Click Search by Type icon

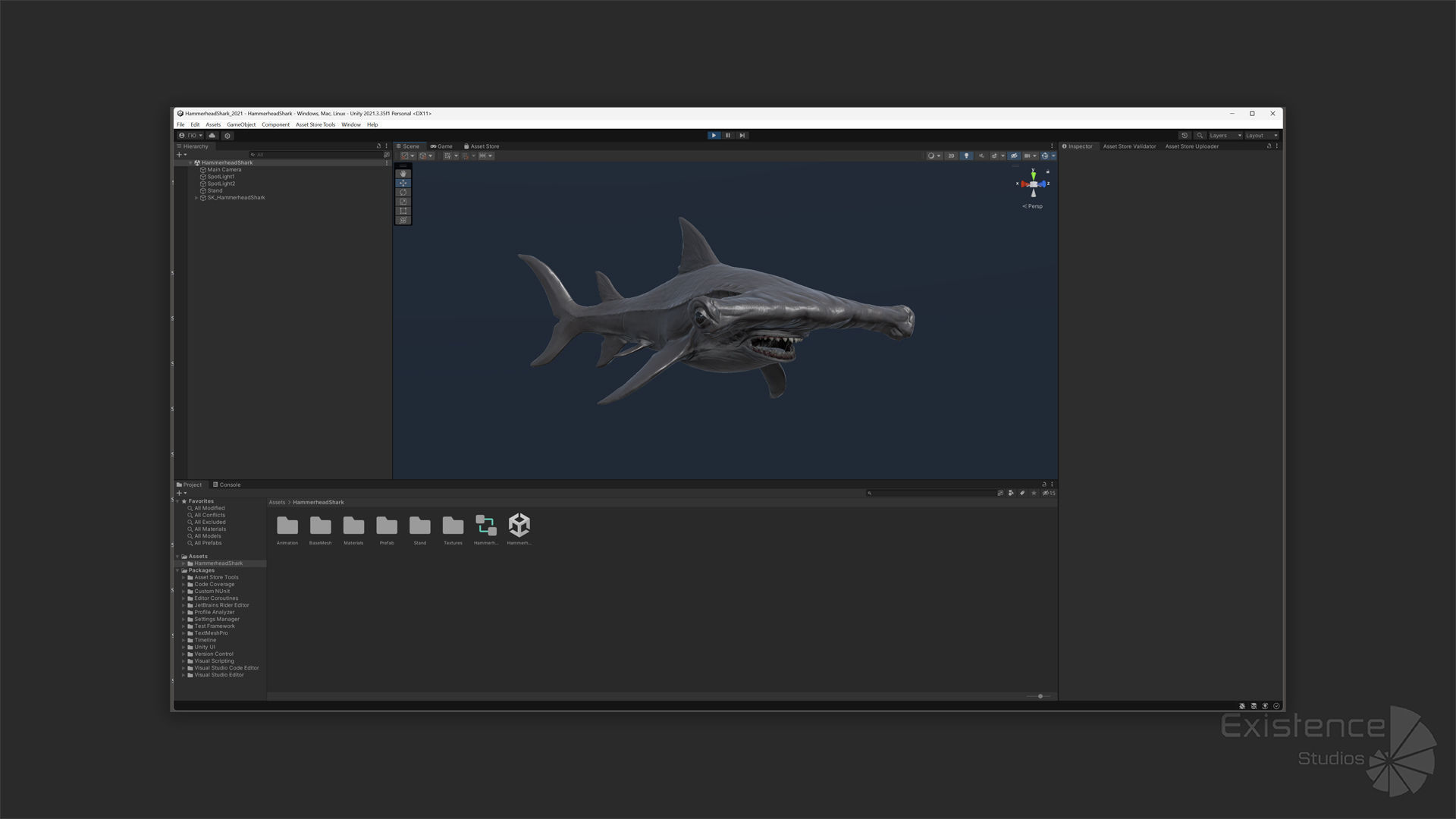tap(1011, 493)
